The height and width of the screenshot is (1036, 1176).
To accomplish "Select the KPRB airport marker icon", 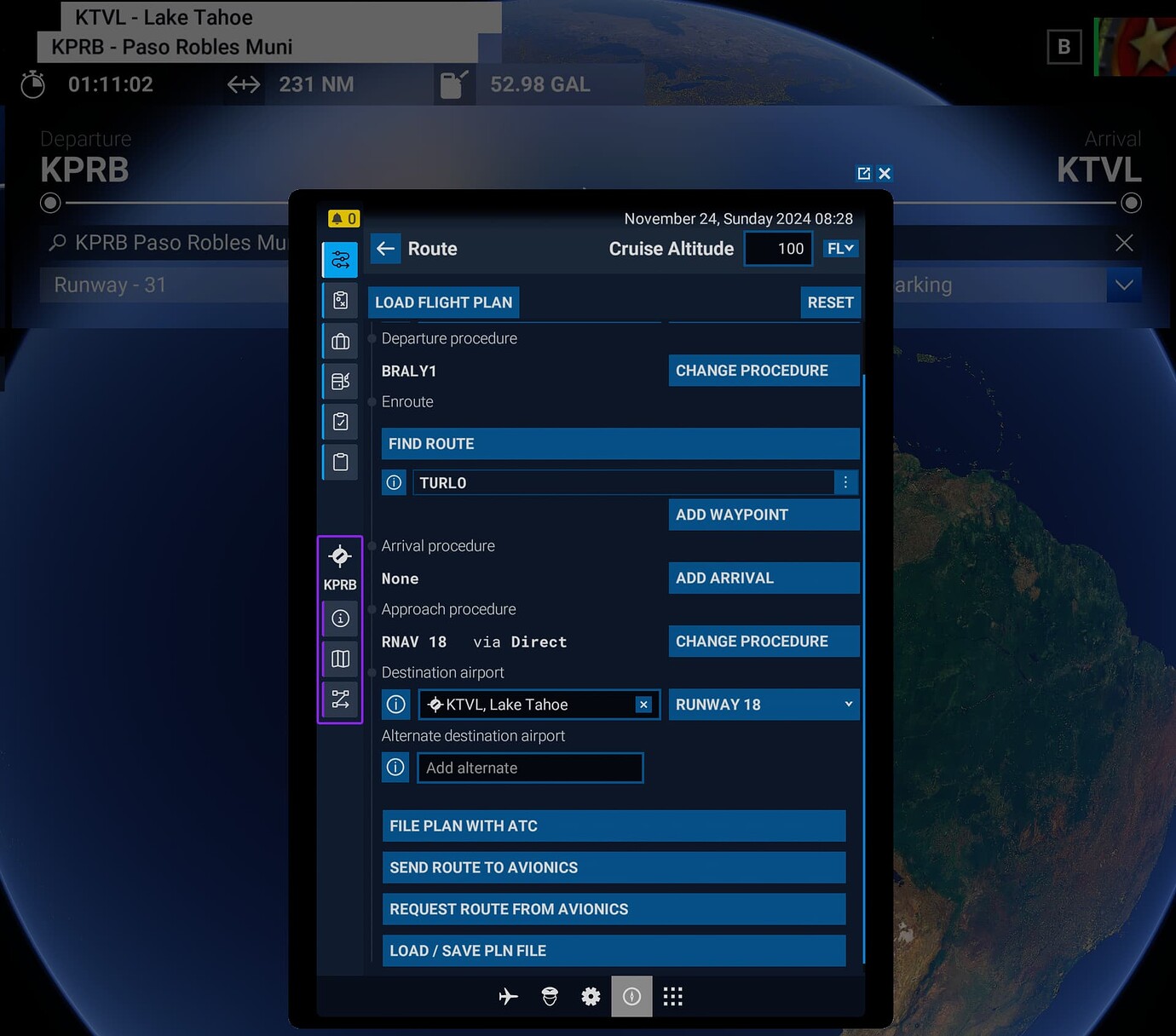I will coord(340,558).
